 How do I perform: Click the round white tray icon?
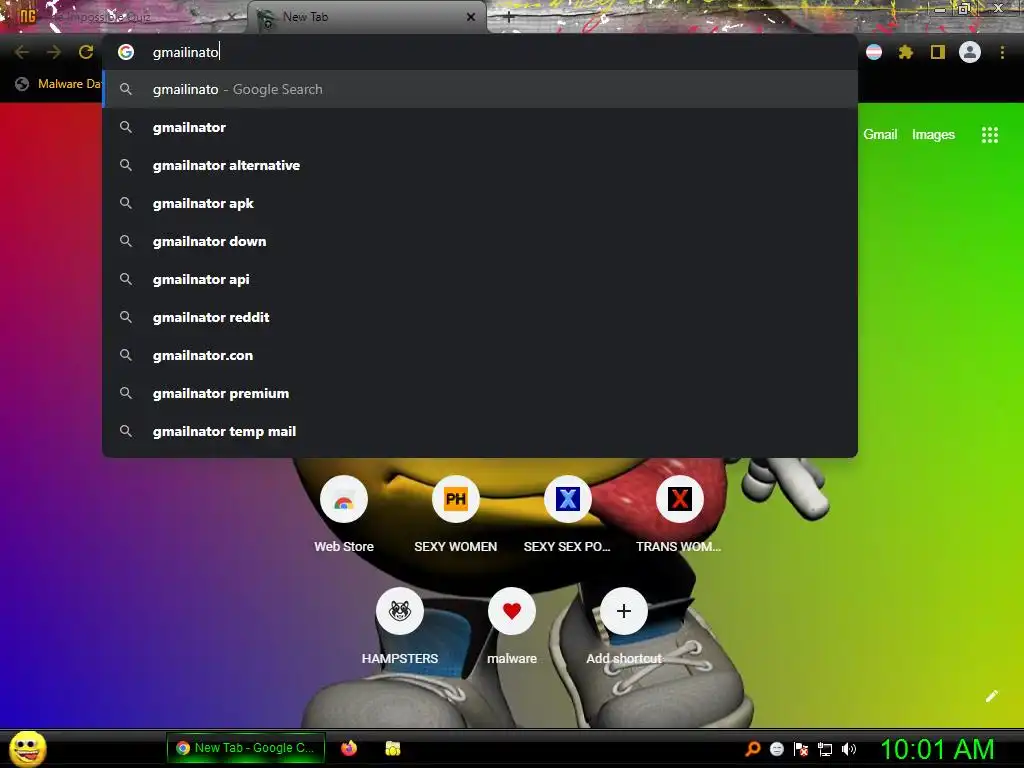[776, 749]
